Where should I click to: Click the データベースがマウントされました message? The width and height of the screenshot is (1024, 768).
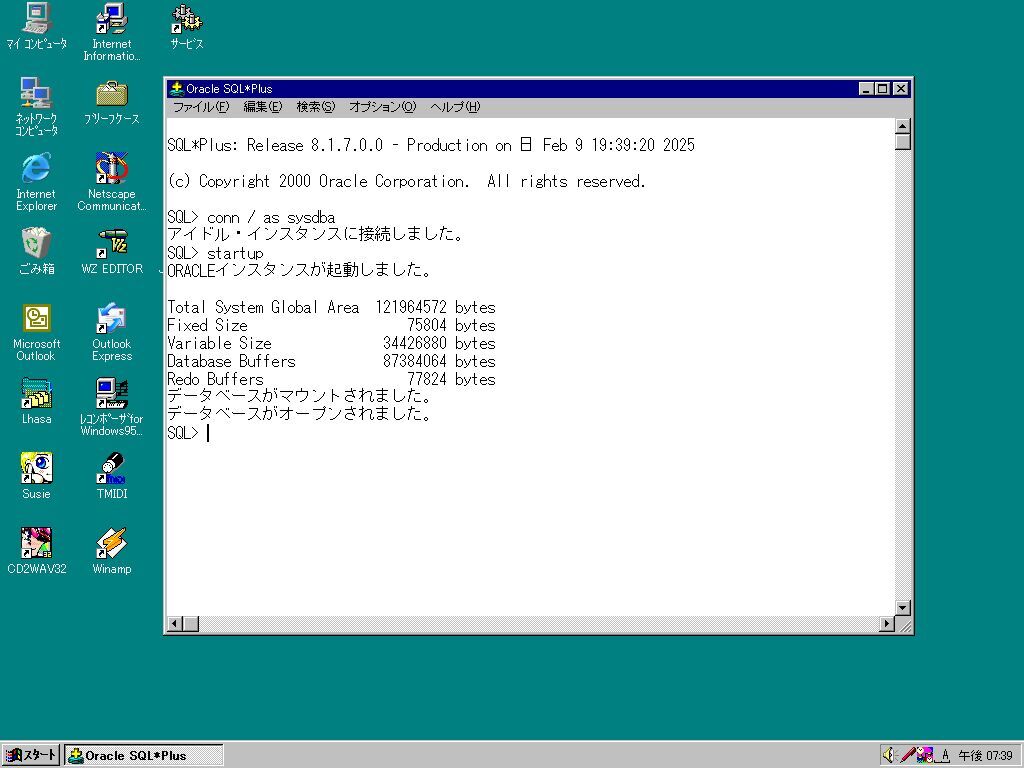click(299, 396)
